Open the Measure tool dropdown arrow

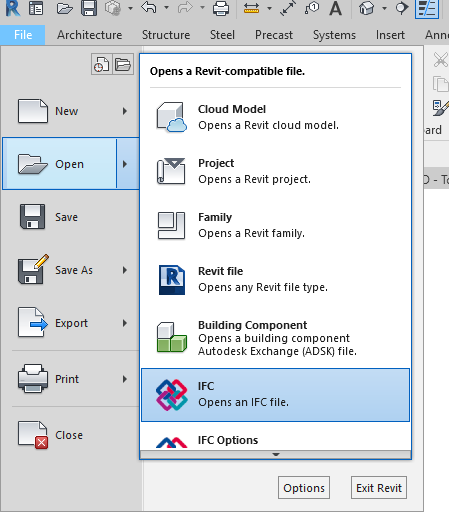pyautogui.click(x=269, y=8)
